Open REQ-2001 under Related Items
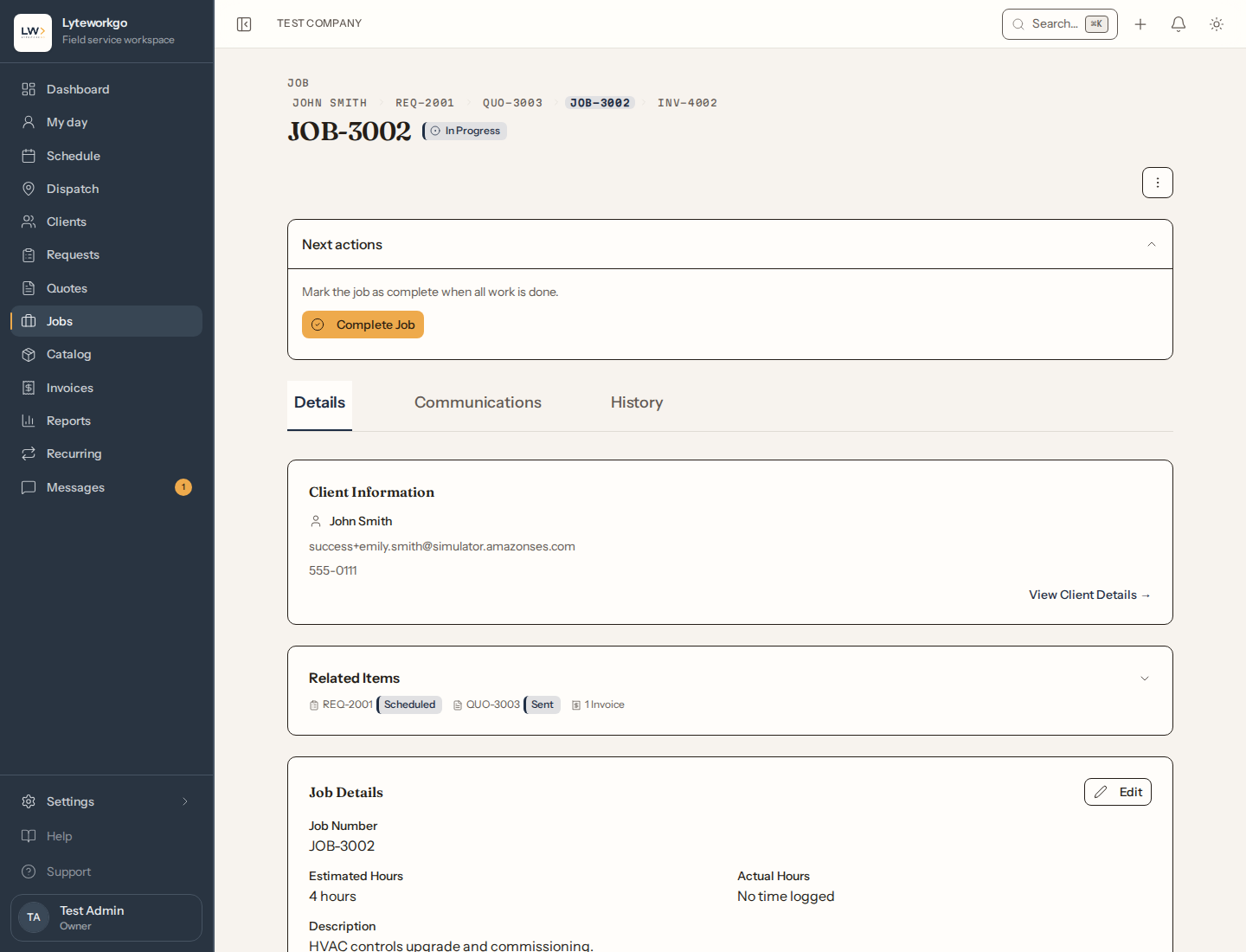Viewport: 1246px width, 952px height. click(x=341, y=704)
